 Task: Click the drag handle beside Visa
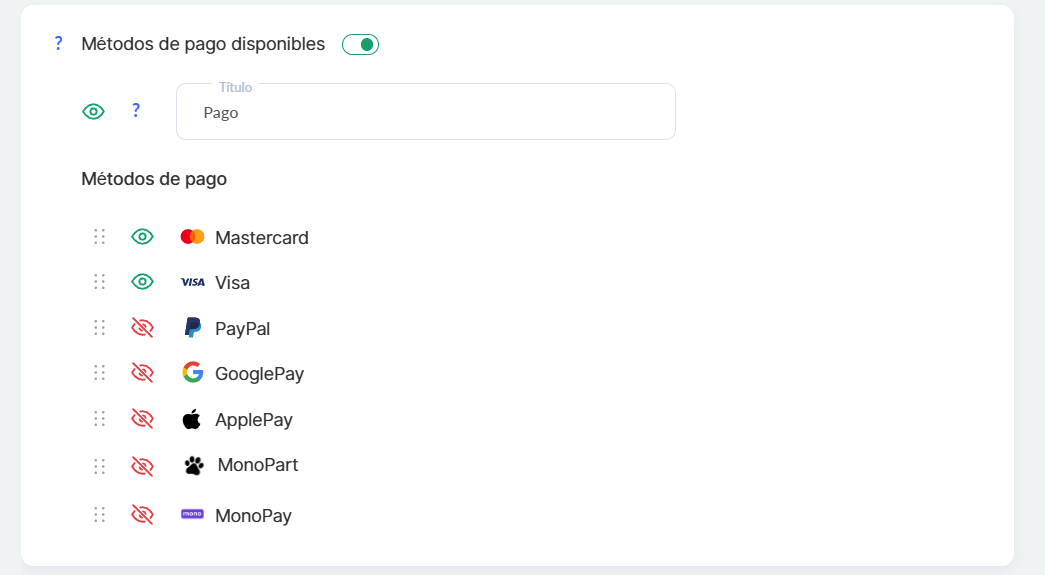[x=99, y=282]
